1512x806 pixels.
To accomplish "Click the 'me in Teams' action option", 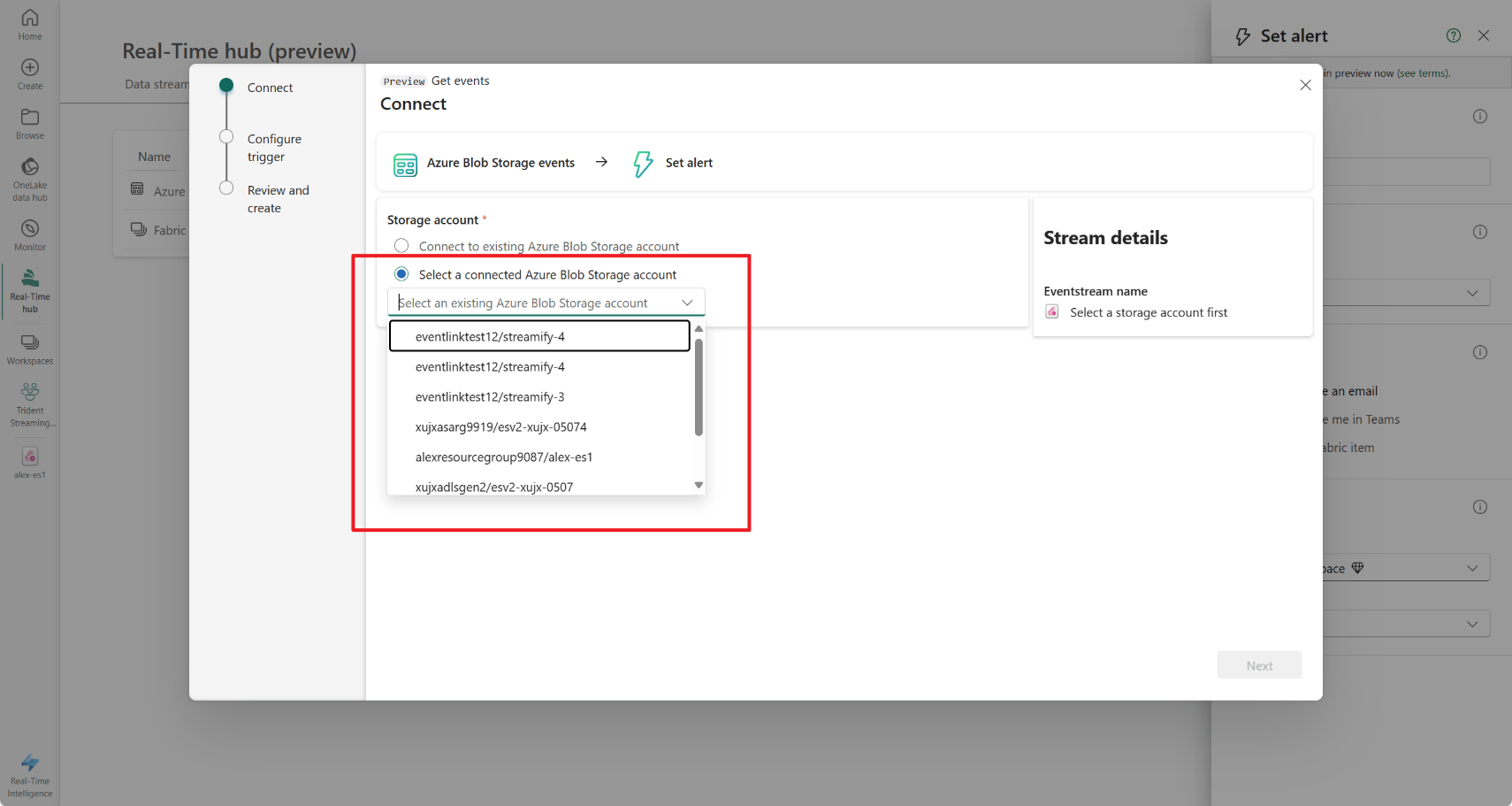I will (x=1362, y=419).
